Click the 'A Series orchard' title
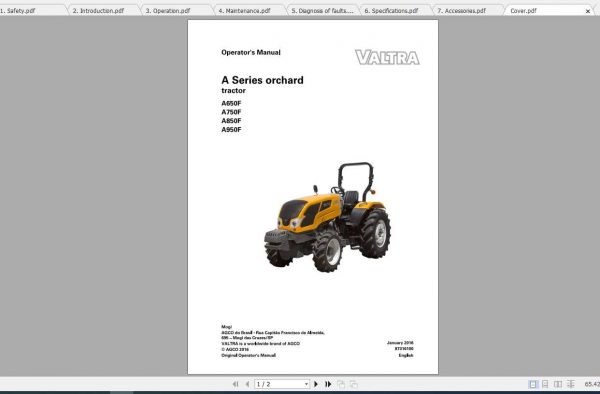600x394 pixels. pos(262,80)
